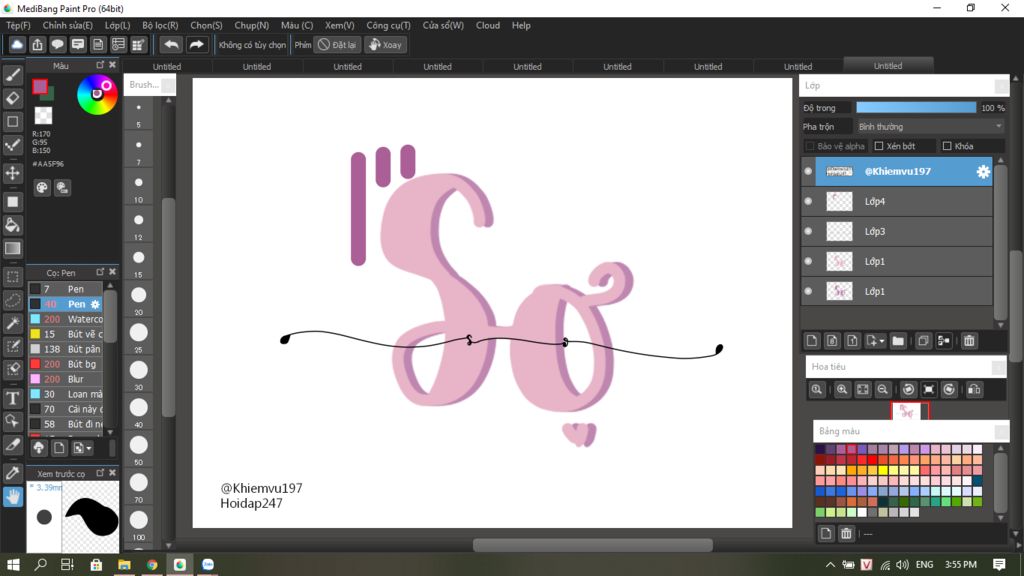
Task: Select the Eraser tool
Action: click(12, 99)
